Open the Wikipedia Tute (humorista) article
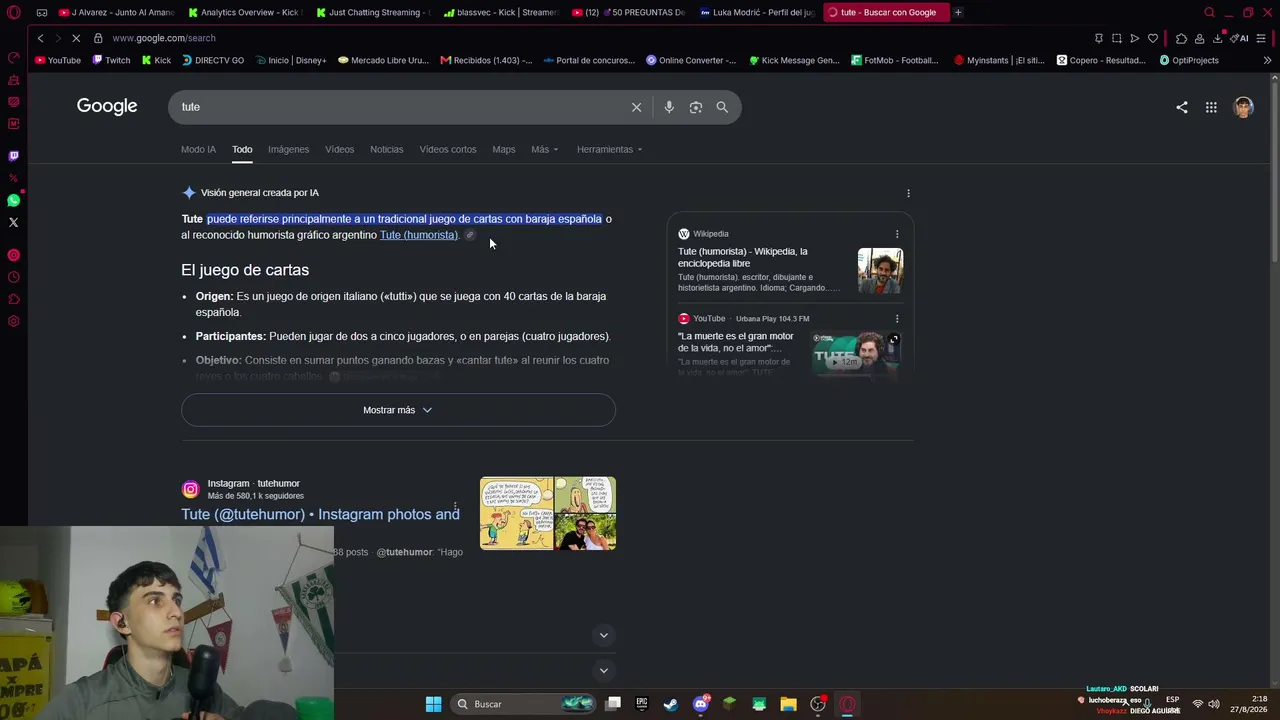 pos(743,257)
